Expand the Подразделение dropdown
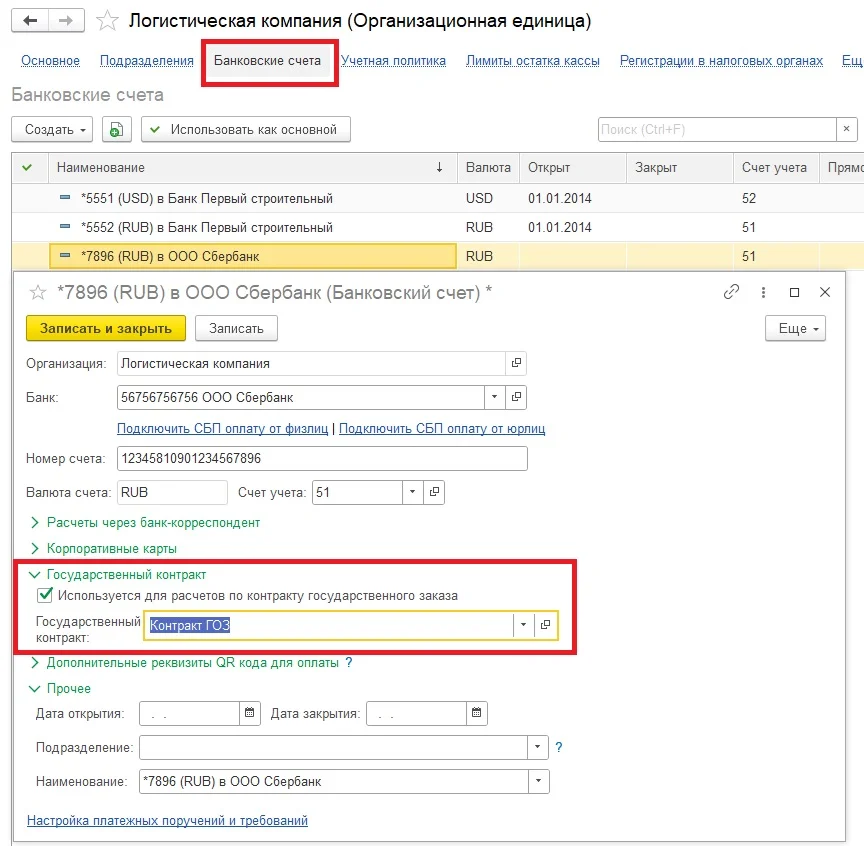Screen dimensions: 864x846 [x=538, y=747]
